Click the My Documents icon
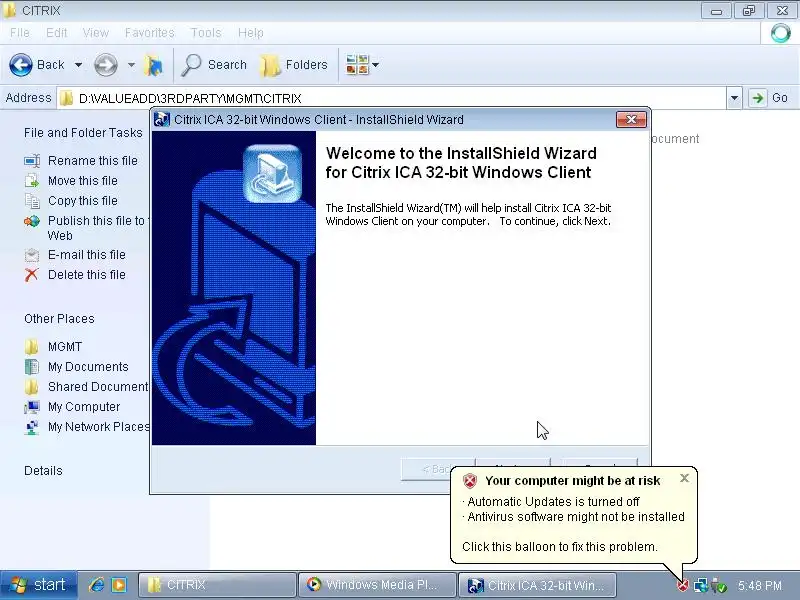This screenshot has width=800, height=600. click(x=32, y=367)
